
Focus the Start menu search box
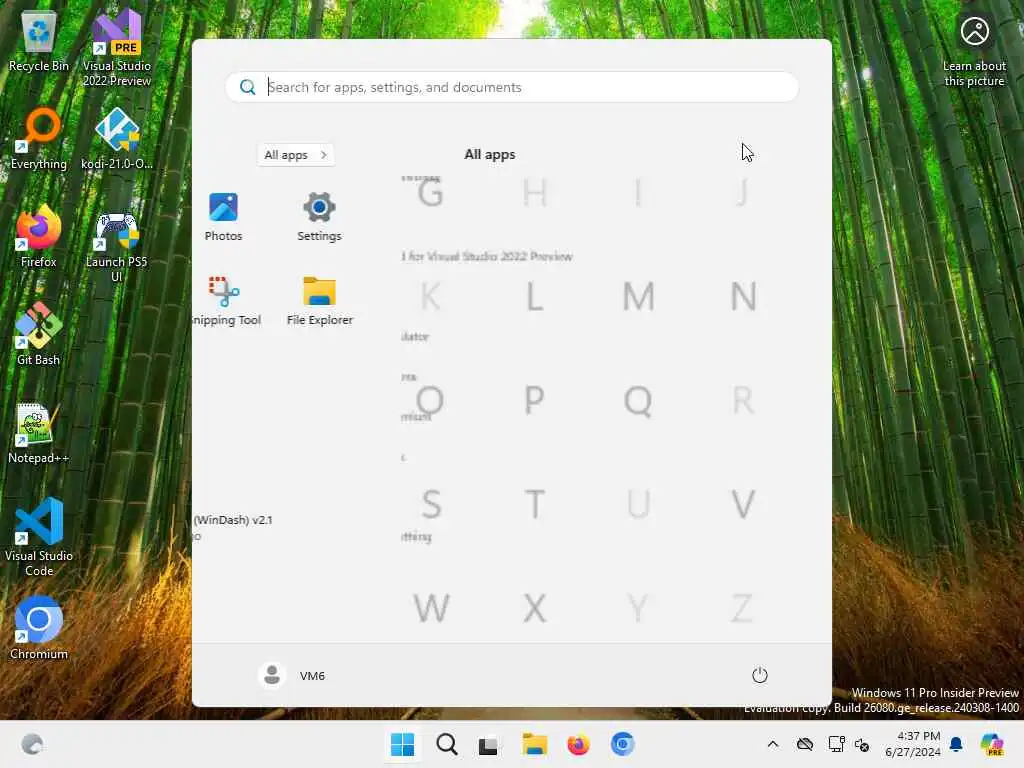[512, 87]
